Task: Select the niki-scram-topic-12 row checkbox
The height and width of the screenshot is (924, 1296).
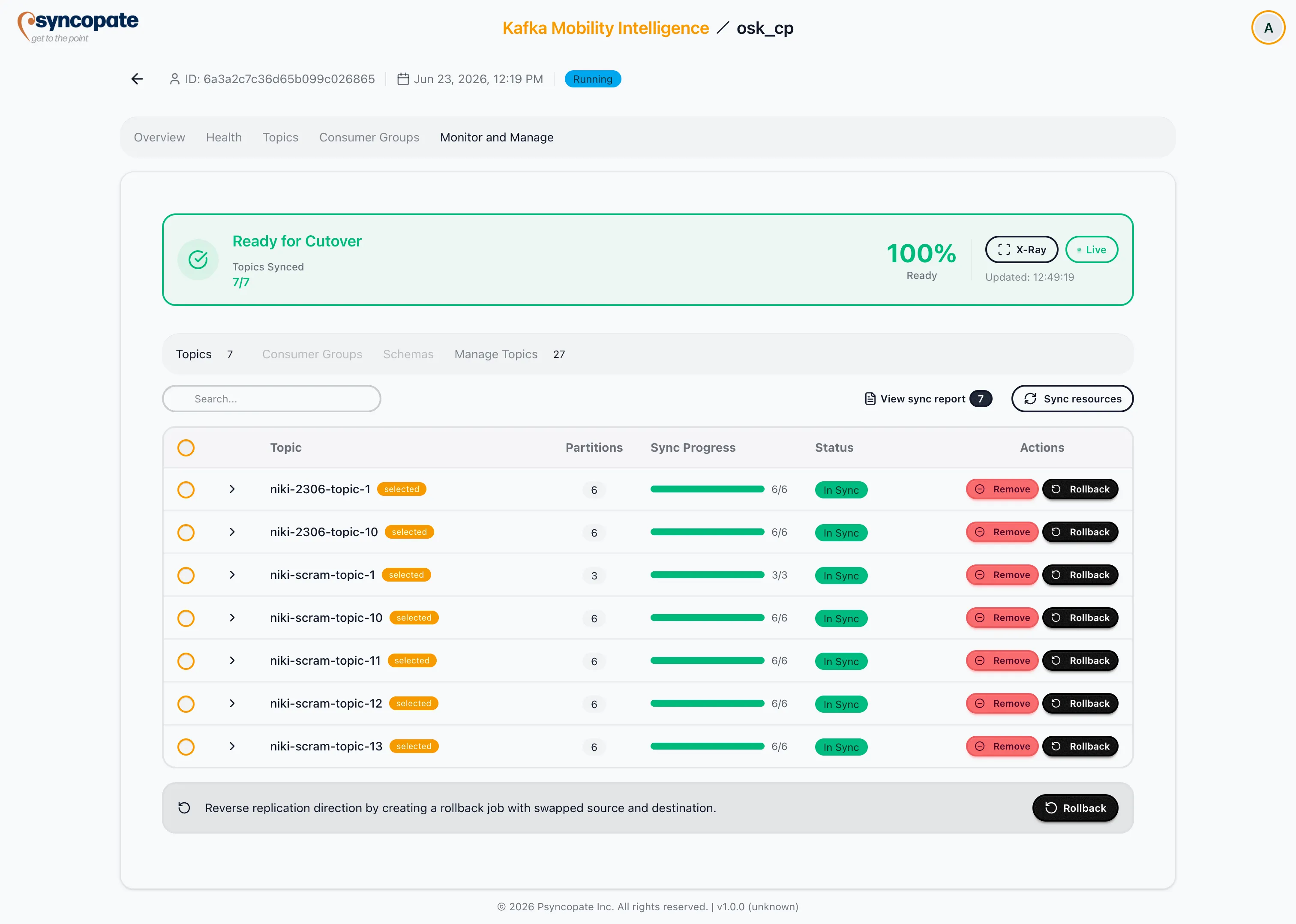Action: [x=186, y=704]
